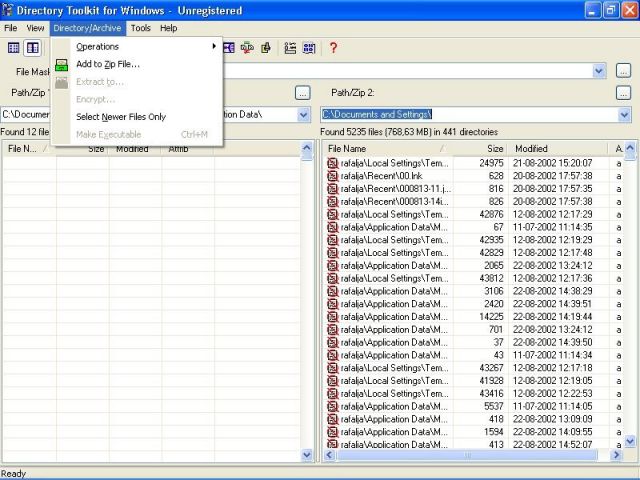Image resolution: width=640 pixels, height=480 pixels.
Task: Open Path/Zip 1 path dropdown arrow
Action: [303, 115]
